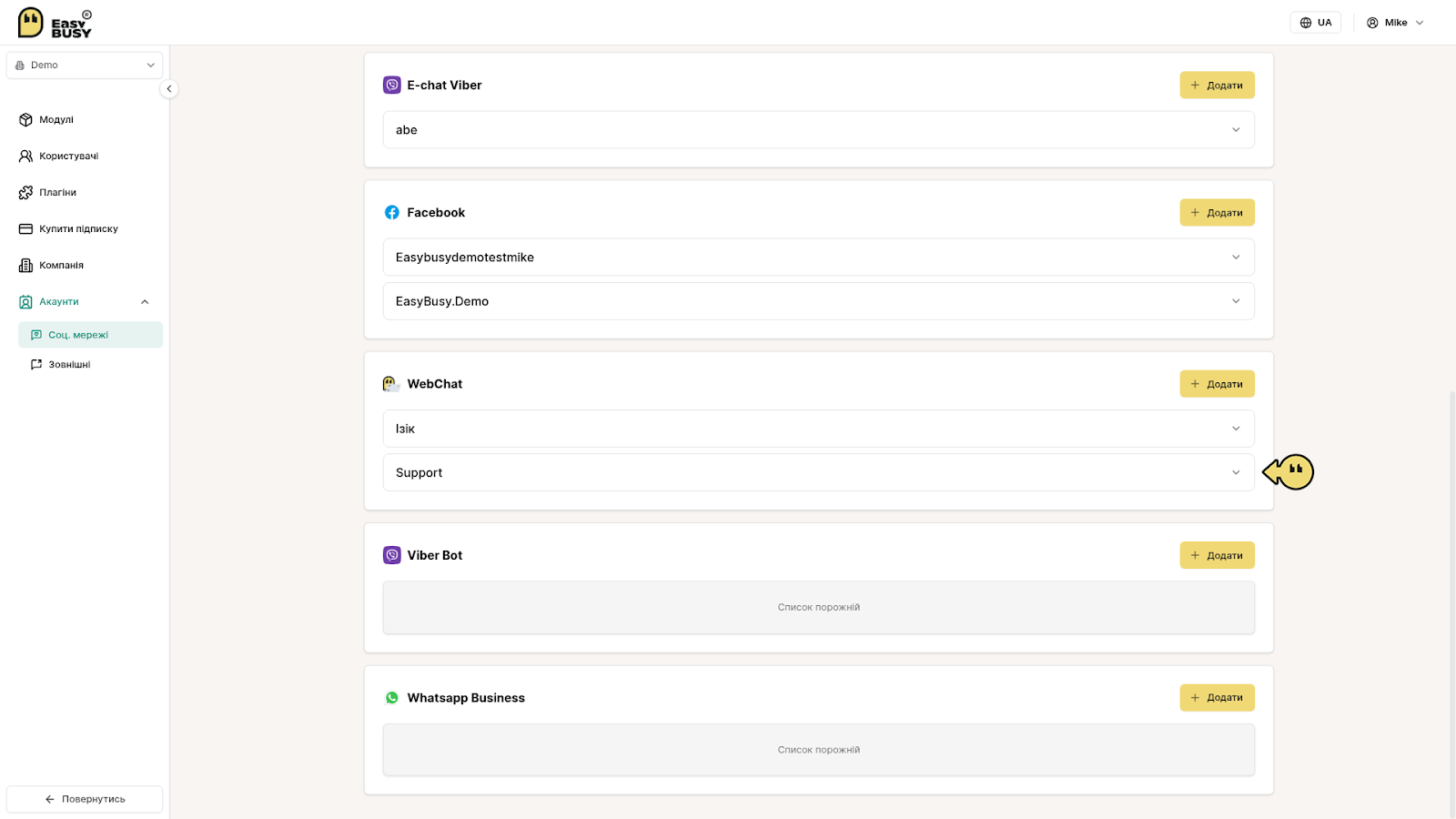Click the user avatar icon beside Mike
This screenshot has width=1456, height=819.
1372,23
